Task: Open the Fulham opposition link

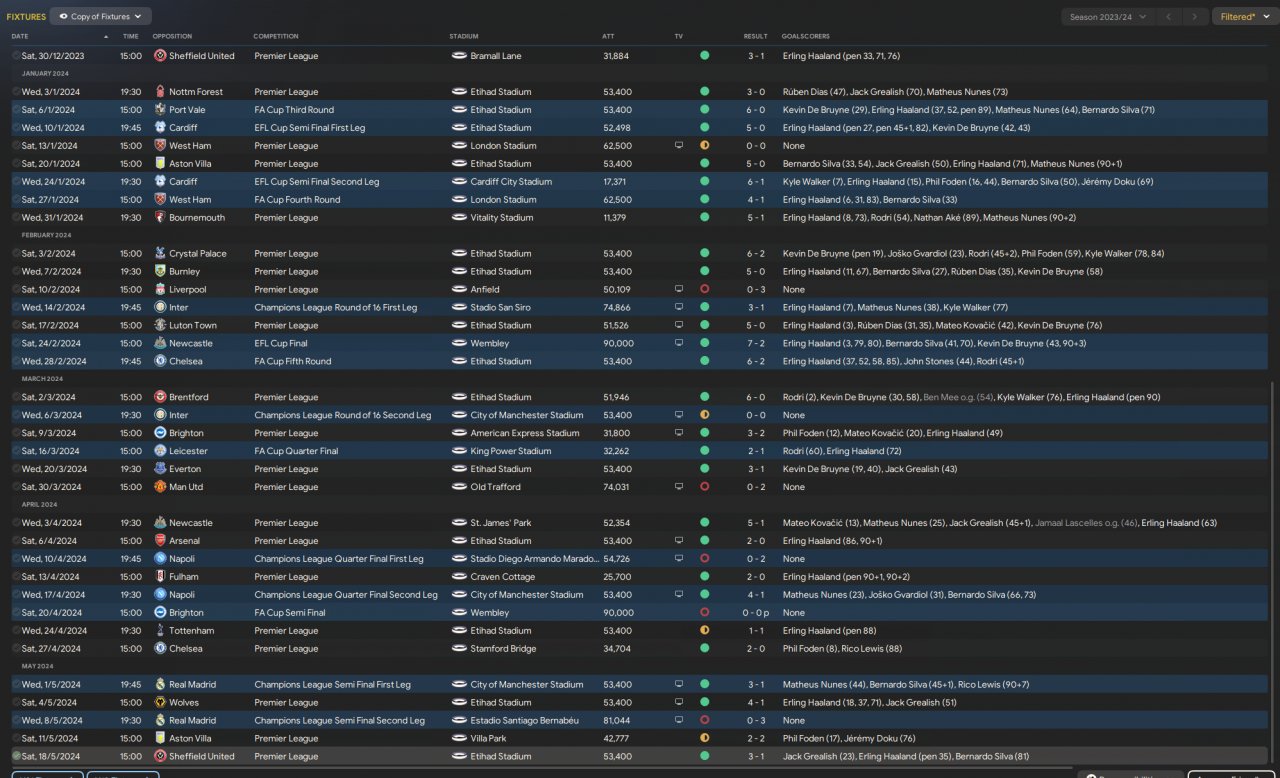Action: 184,577
